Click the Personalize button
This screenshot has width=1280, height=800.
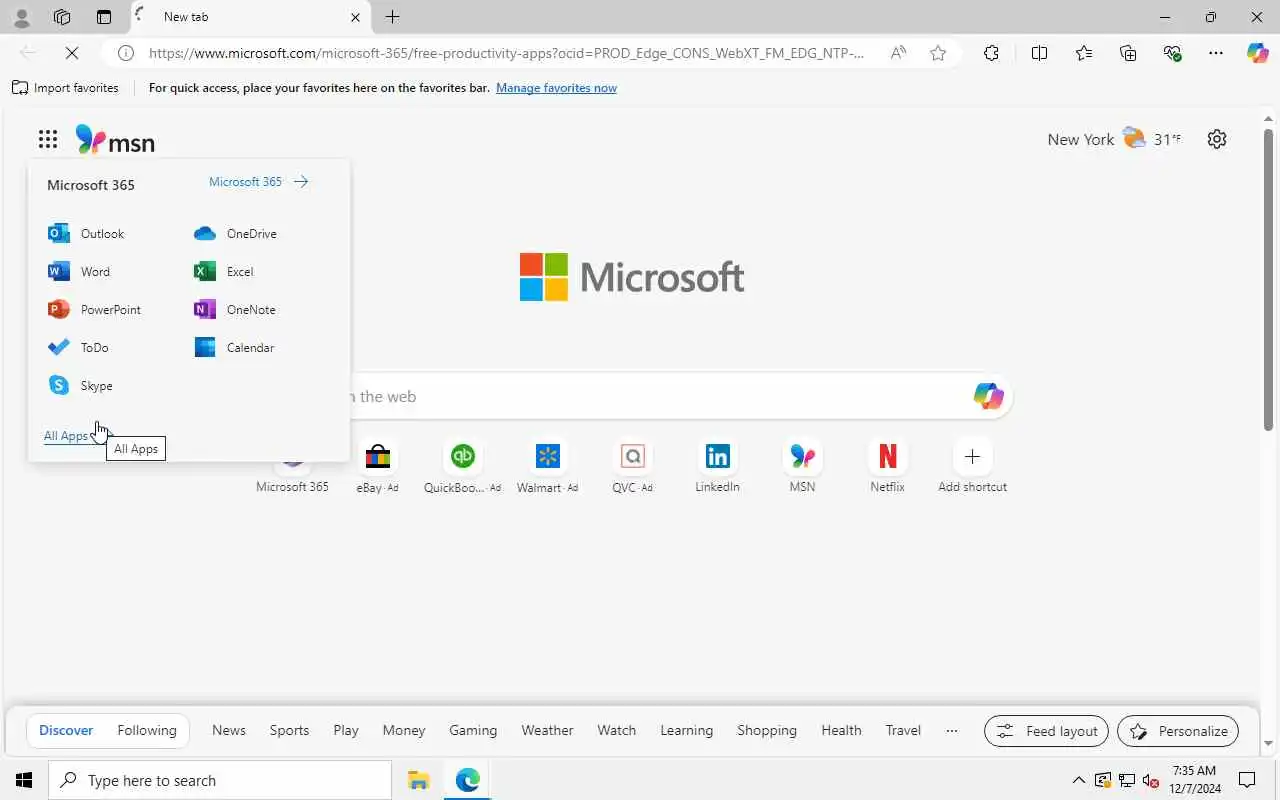click(1178, 731)
